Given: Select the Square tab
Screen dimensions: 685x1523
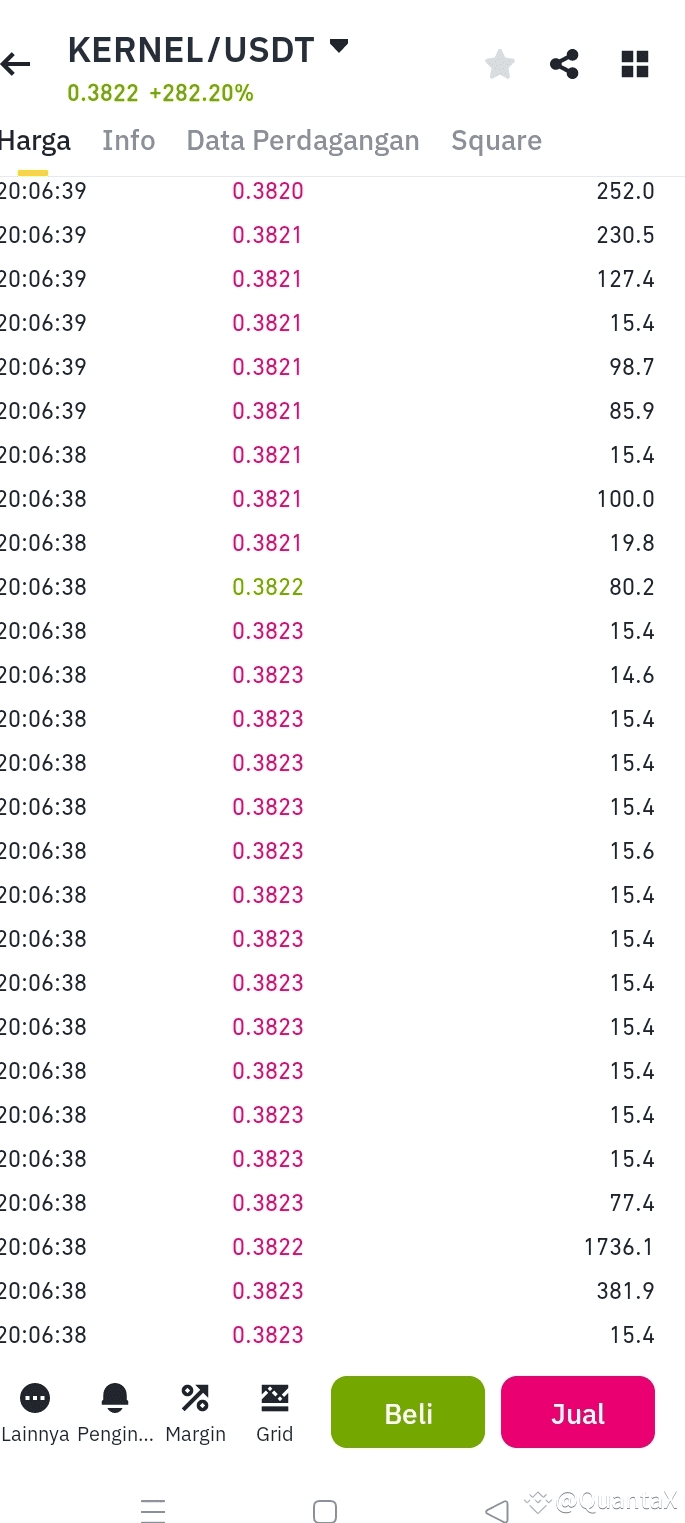Looking at the screenshot, I should (496, 141).
